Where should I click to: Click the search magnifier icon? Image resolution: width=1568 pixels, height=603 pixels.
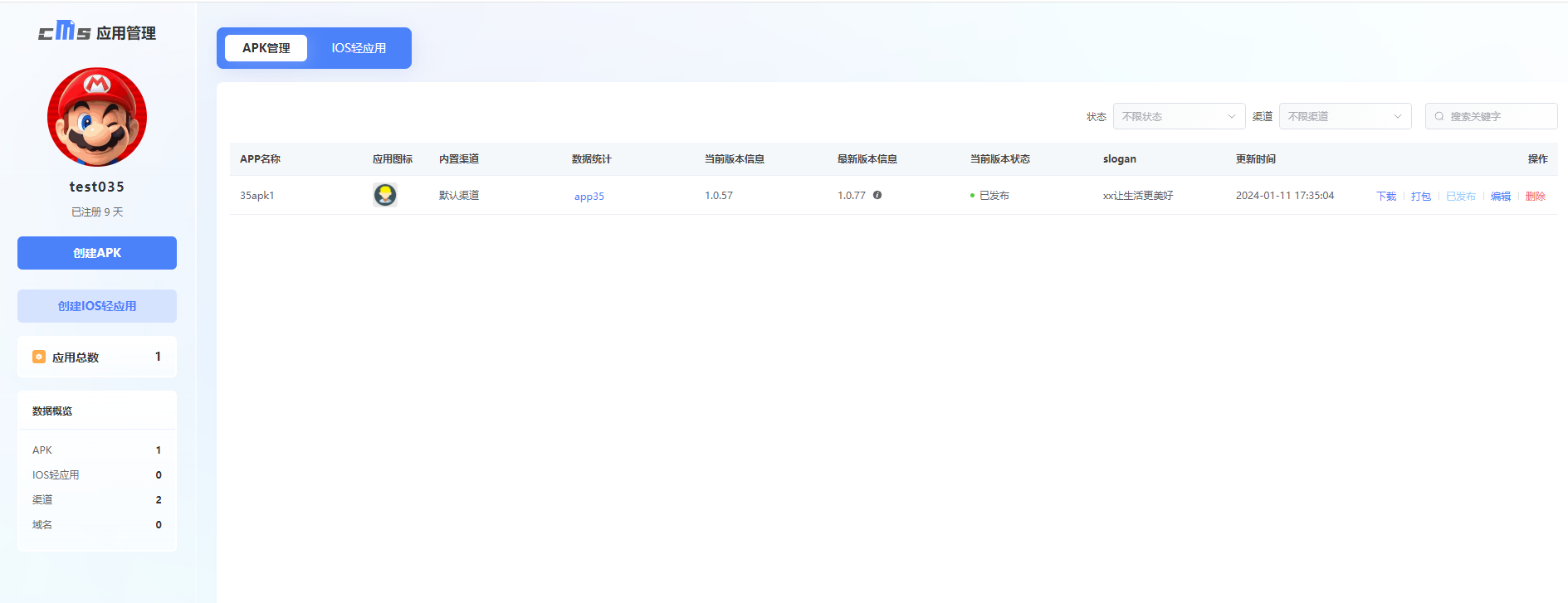(x=1439, y=116)
